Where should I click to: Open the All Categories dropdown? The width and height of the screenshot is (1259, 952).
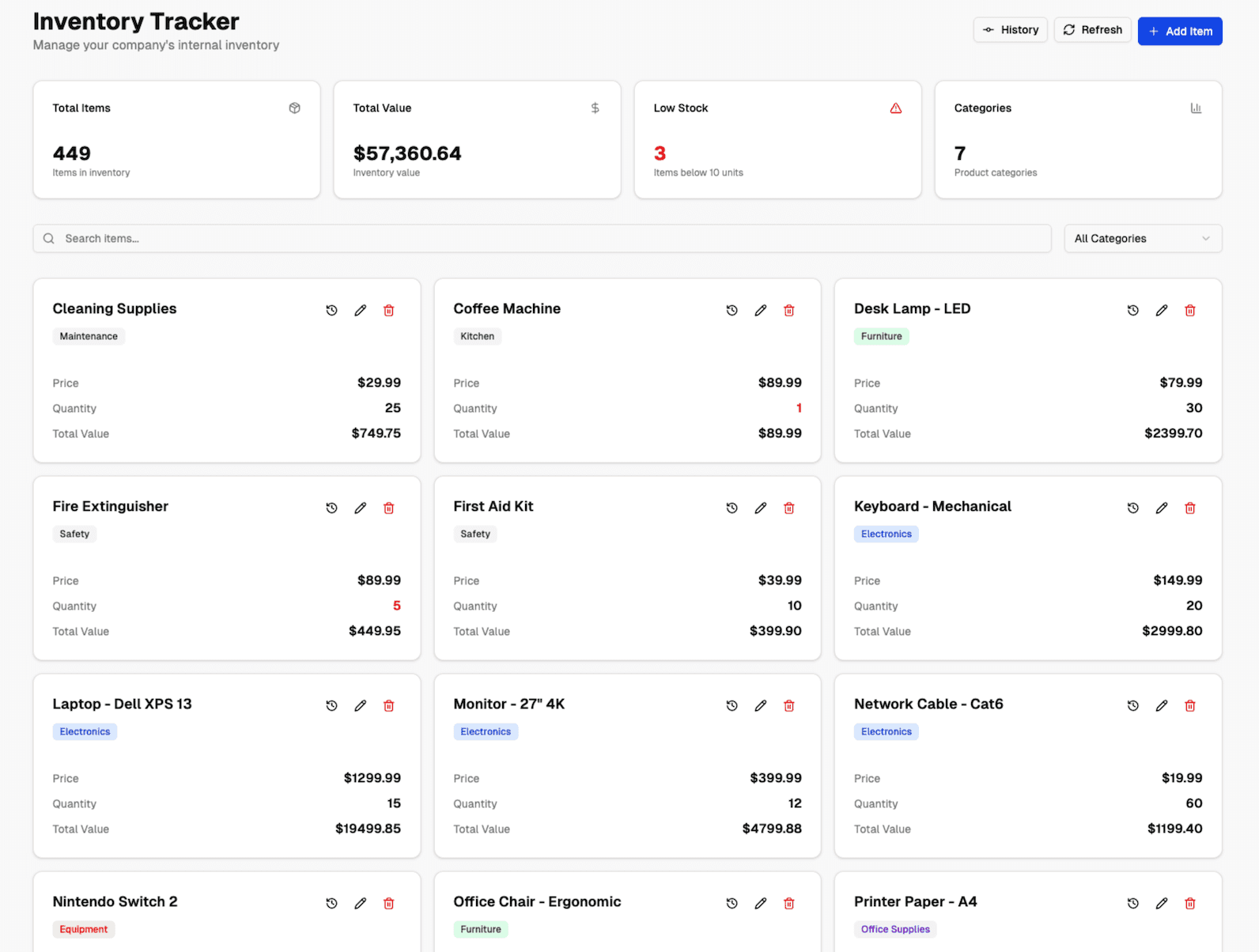point(1142,239)
